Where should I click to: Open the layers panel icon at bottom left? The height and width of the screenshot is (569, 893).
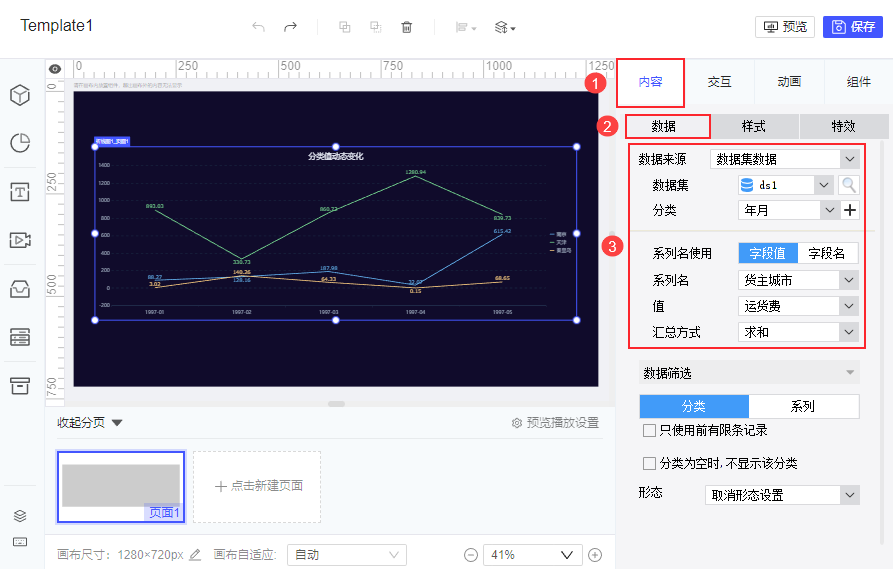[x=20, y=516]
